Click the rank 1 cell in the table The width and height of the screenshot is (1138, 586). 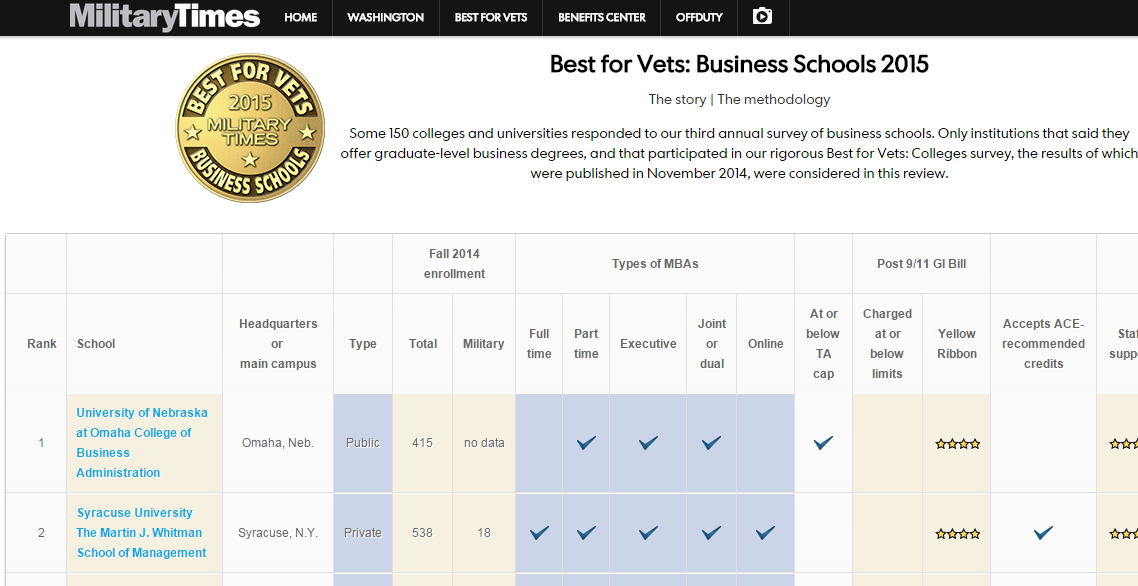(41, 442)
